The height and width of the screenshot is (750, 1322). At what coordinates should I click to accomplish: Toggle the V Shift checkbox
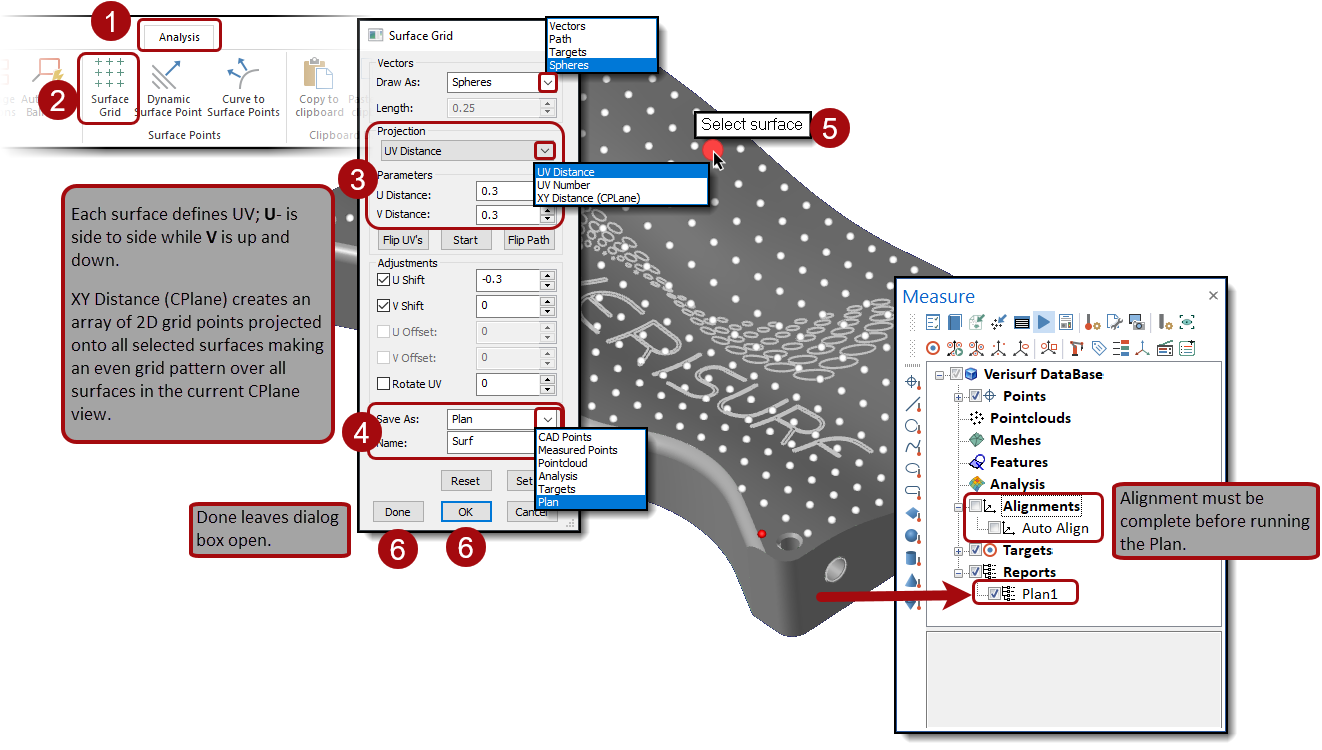(383, 306)
